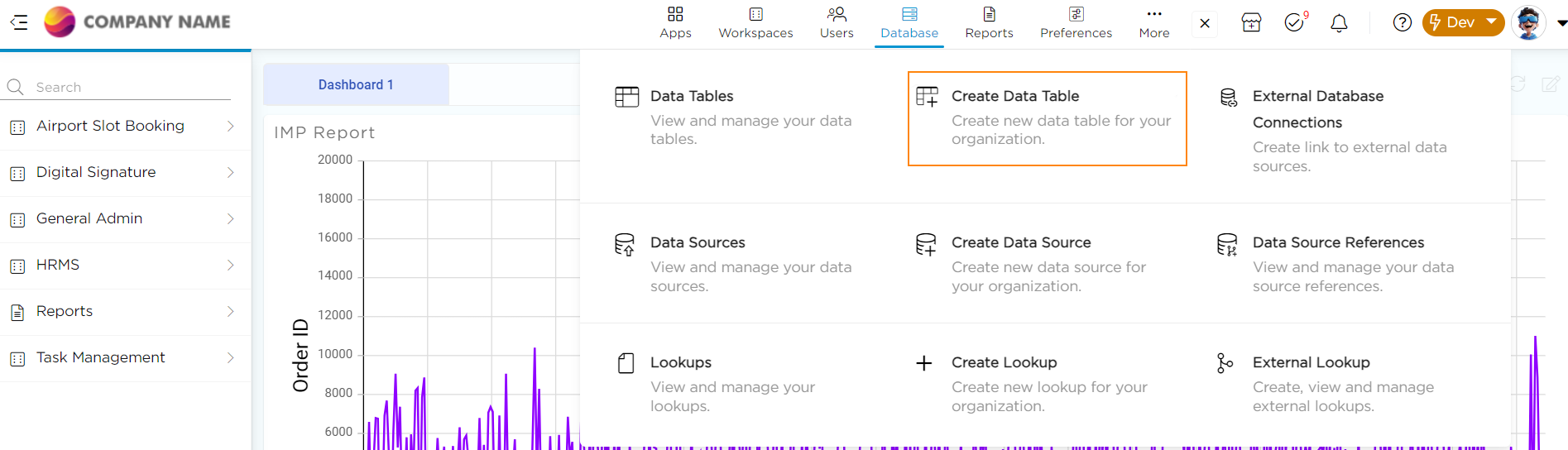The image size is (1568, 450).
Task: Open the store marketplace icon
Action: click(1251, 23)
